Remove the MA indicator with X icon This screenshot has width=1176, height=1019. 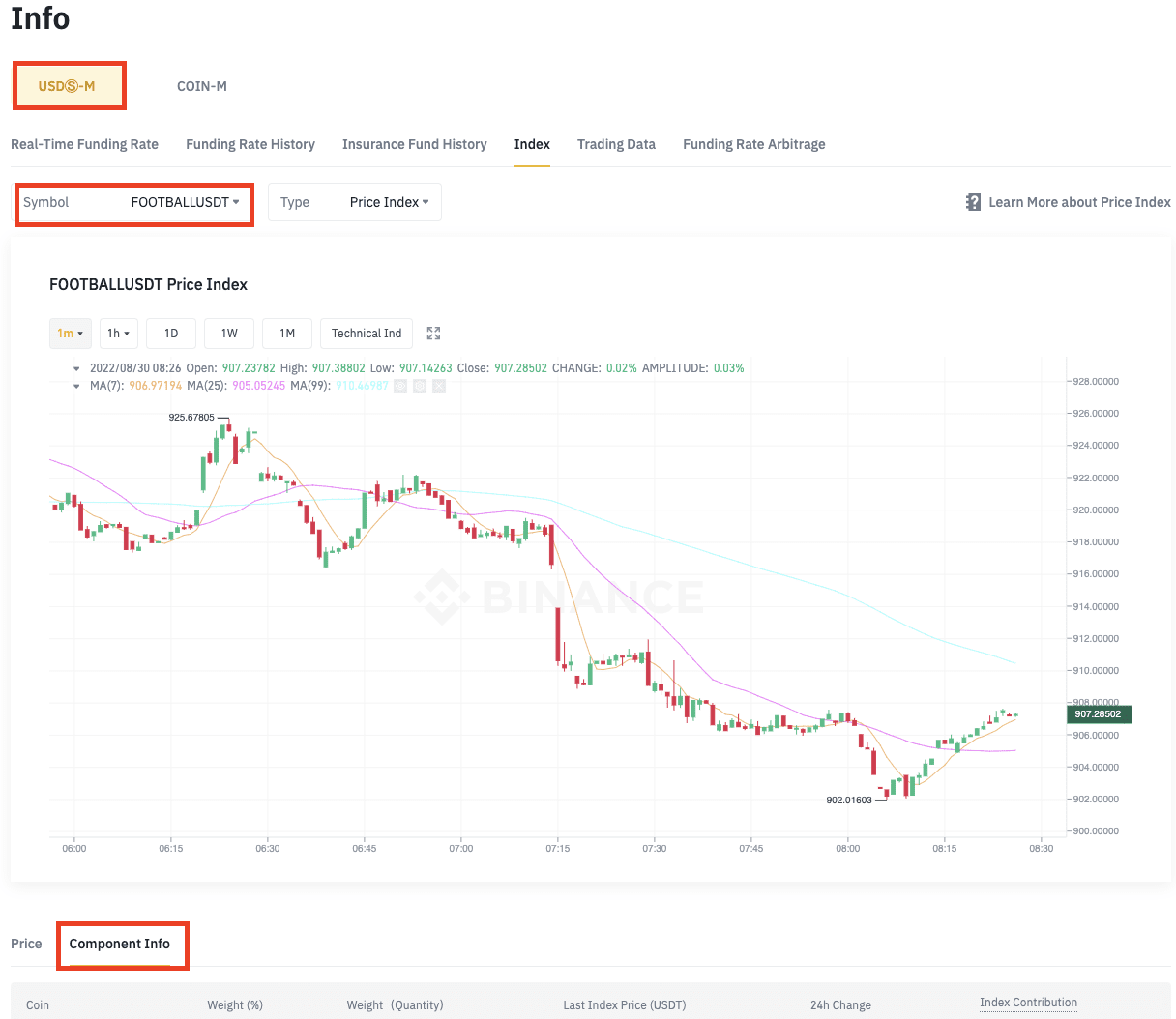point(439,386)
